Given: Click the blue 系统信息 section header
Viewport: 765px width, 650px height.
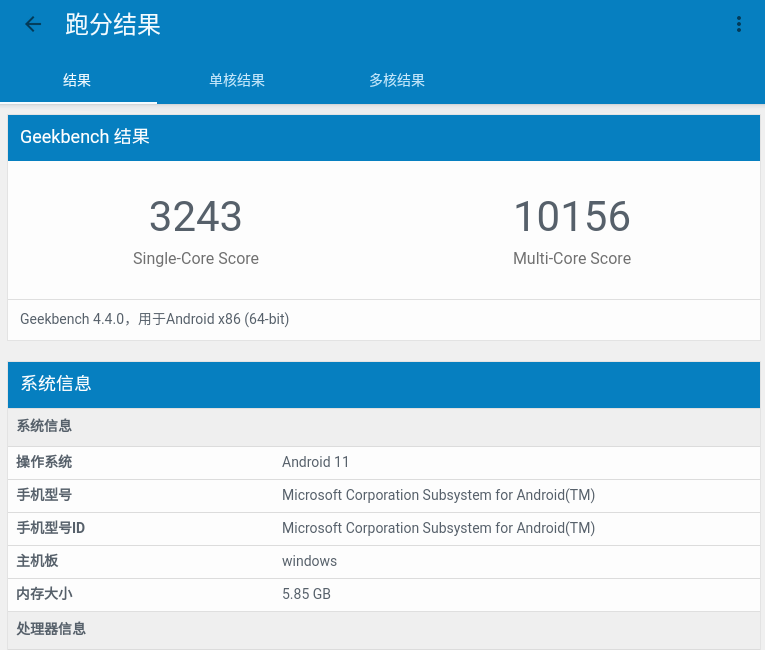Looking at the screenshot, I should 384,384.
